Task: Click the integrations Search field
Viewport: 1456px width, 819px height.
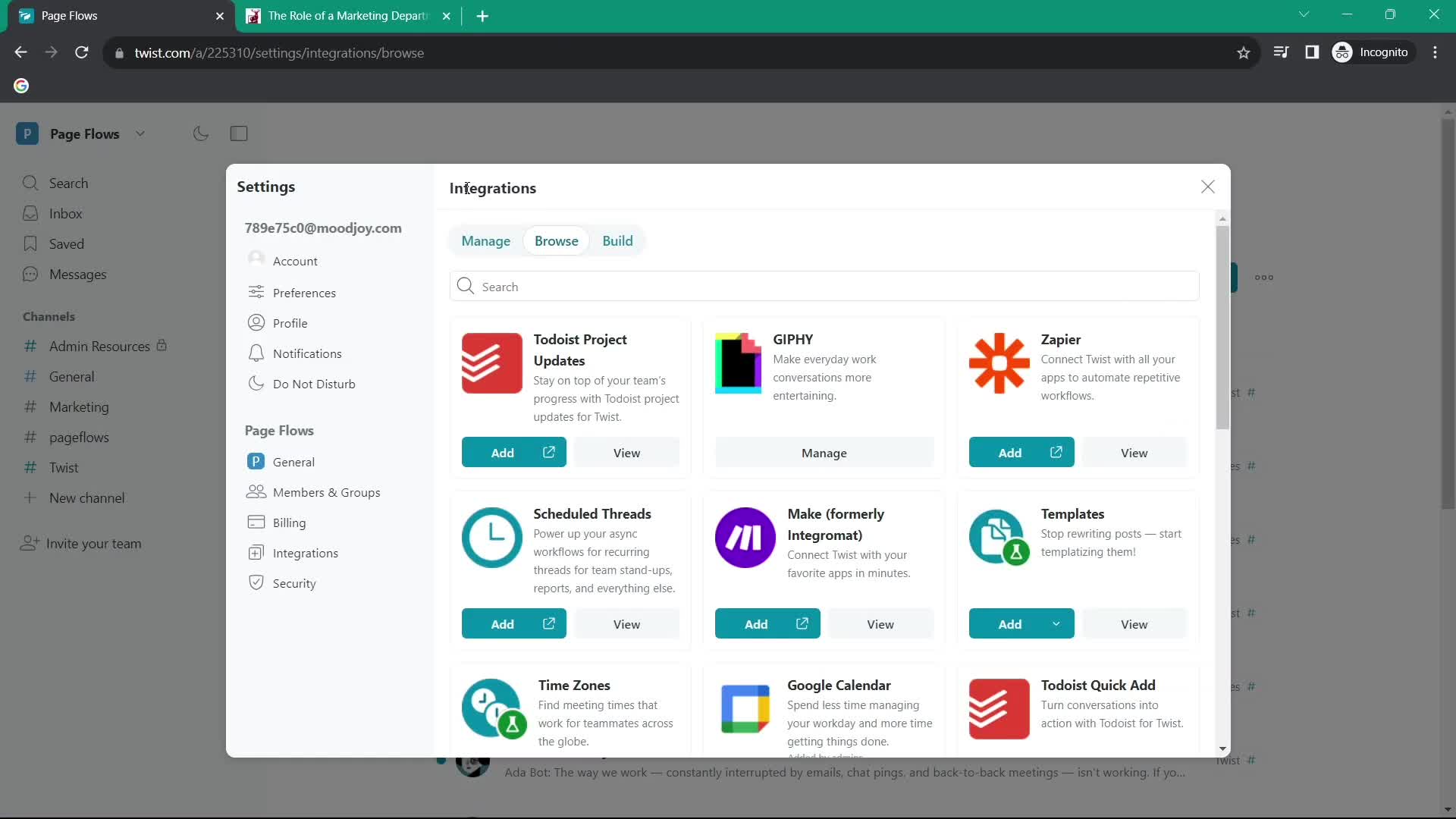Action: pyautogui.click(x=824, y=287)
